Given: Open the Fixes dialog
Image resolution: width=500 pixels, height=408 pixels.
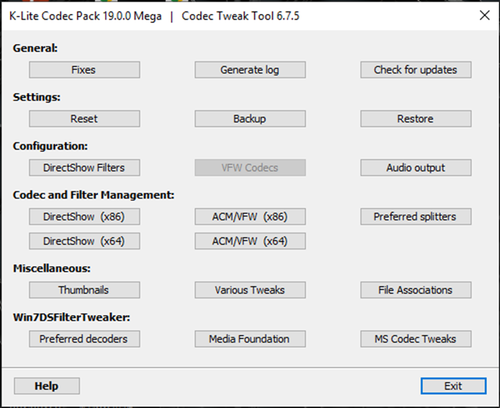Looking at the screenshot, I should pyautogui.click(x=84, y=70).
